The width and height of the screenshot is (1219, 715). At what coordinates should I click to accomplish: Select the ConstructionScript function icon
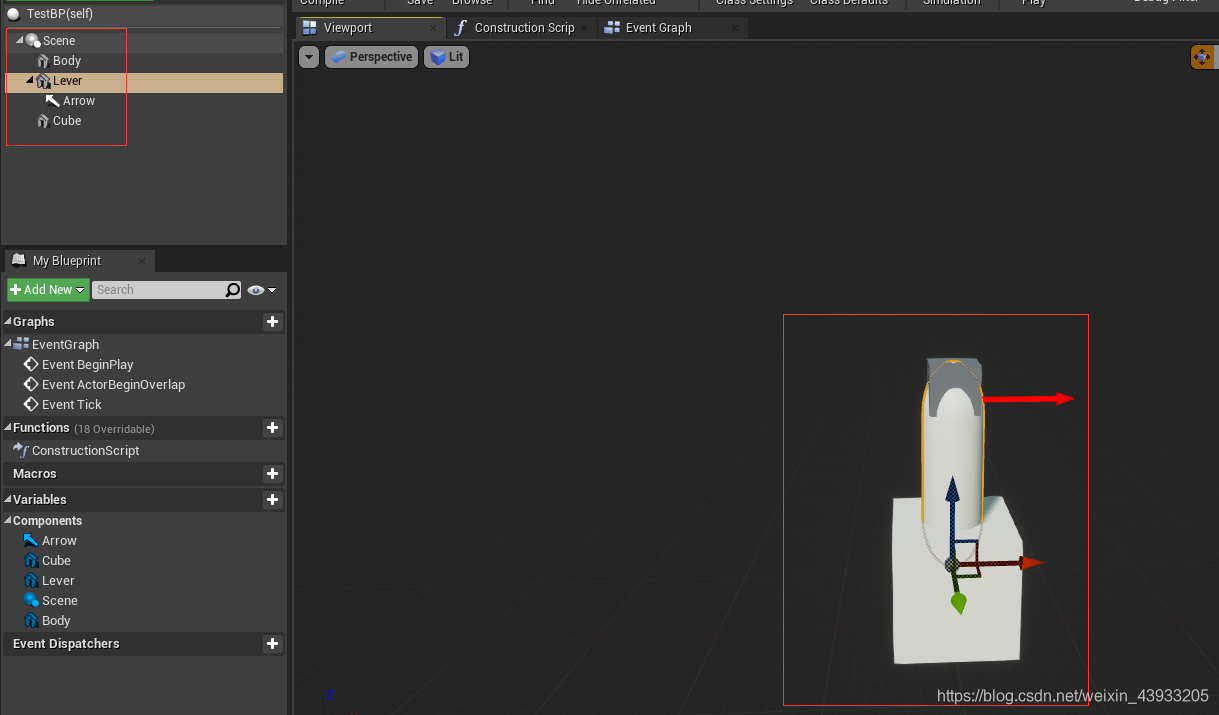(x=21, y=451)
